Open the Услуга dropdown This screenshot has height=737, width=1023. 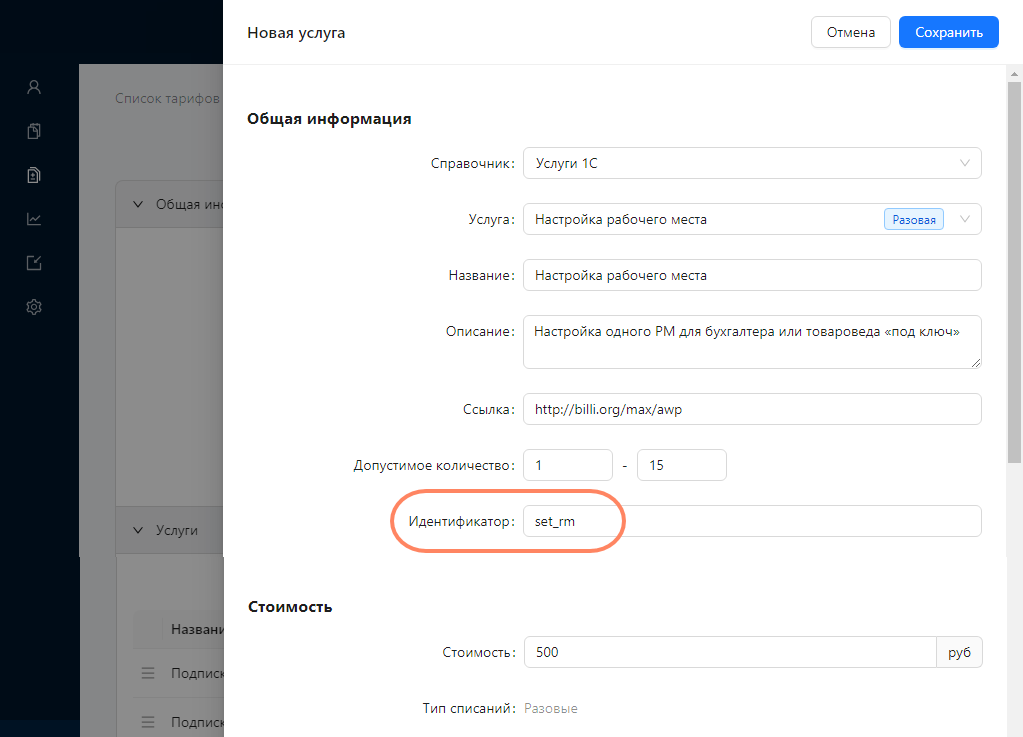tap(752, 219)
